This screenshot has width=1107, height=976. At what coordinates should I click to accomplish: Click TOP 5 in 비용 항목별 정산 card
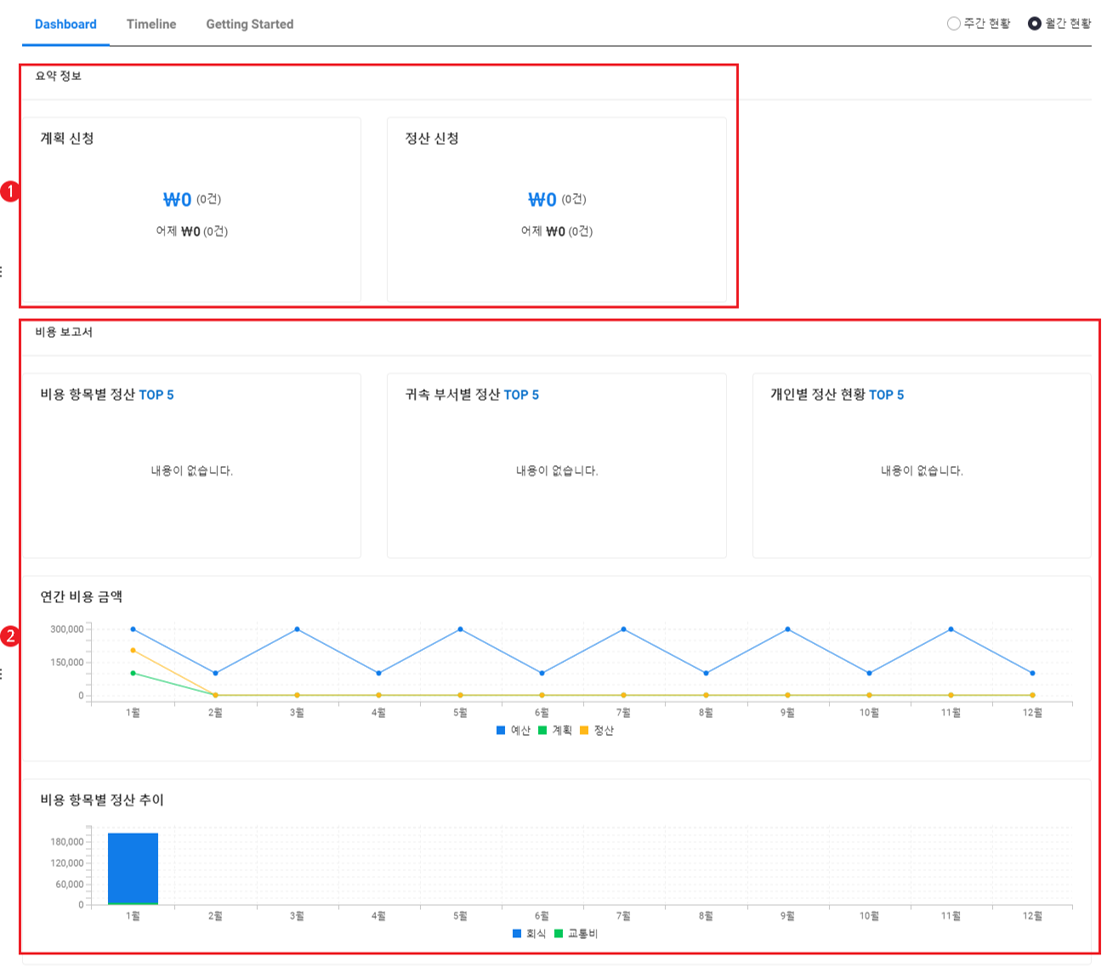156,395
